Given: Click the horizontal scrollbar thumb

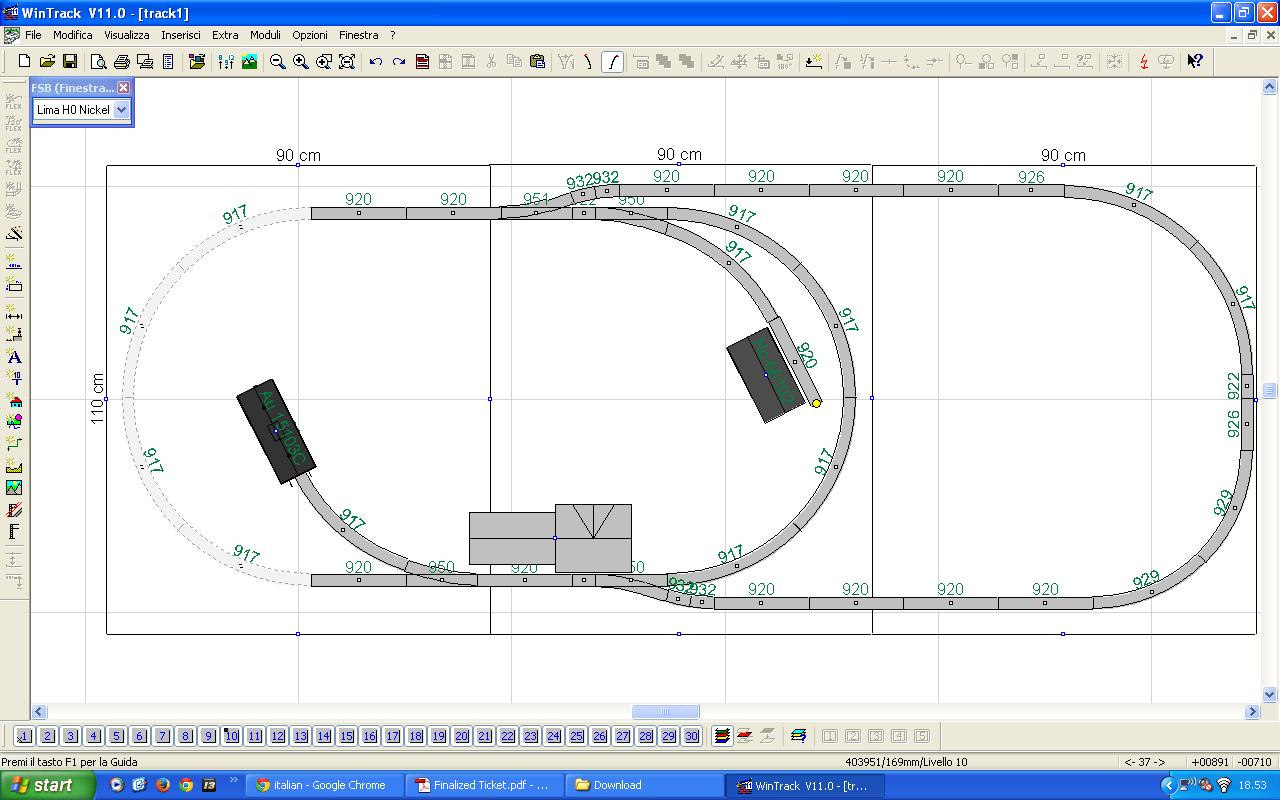Looking at the screenshot, I should pos(666,712).
